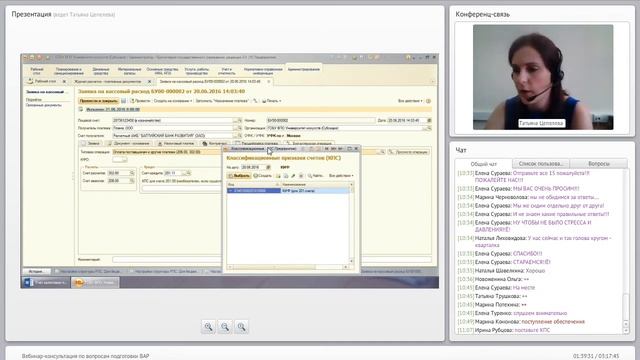Switch to the Журнал расчетно-платежных документов tab
The image size is (640, 360).
pyautogui.click(x=109, y=82)
